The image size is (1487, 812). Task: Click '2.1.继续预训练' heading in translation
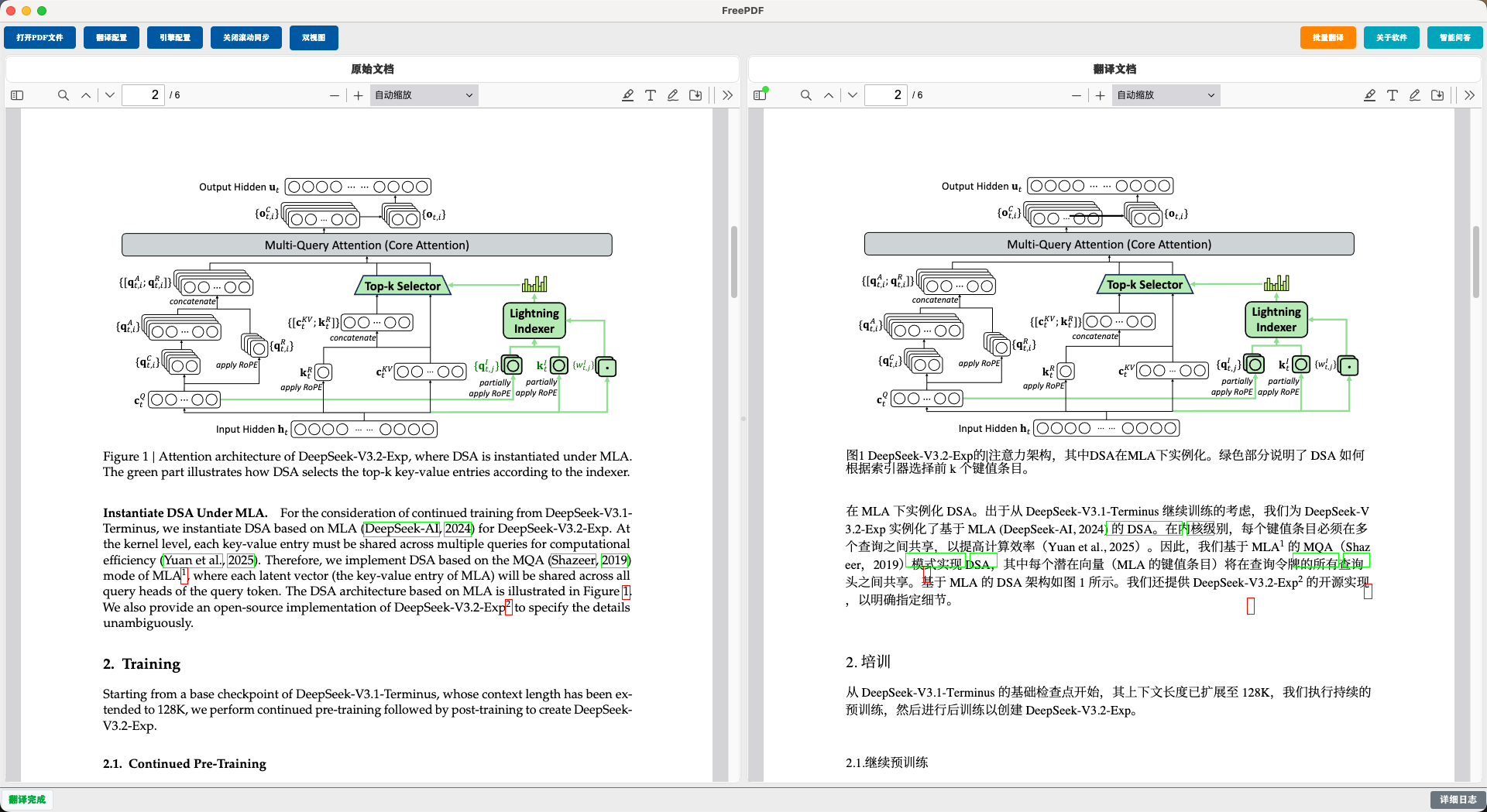887,762
